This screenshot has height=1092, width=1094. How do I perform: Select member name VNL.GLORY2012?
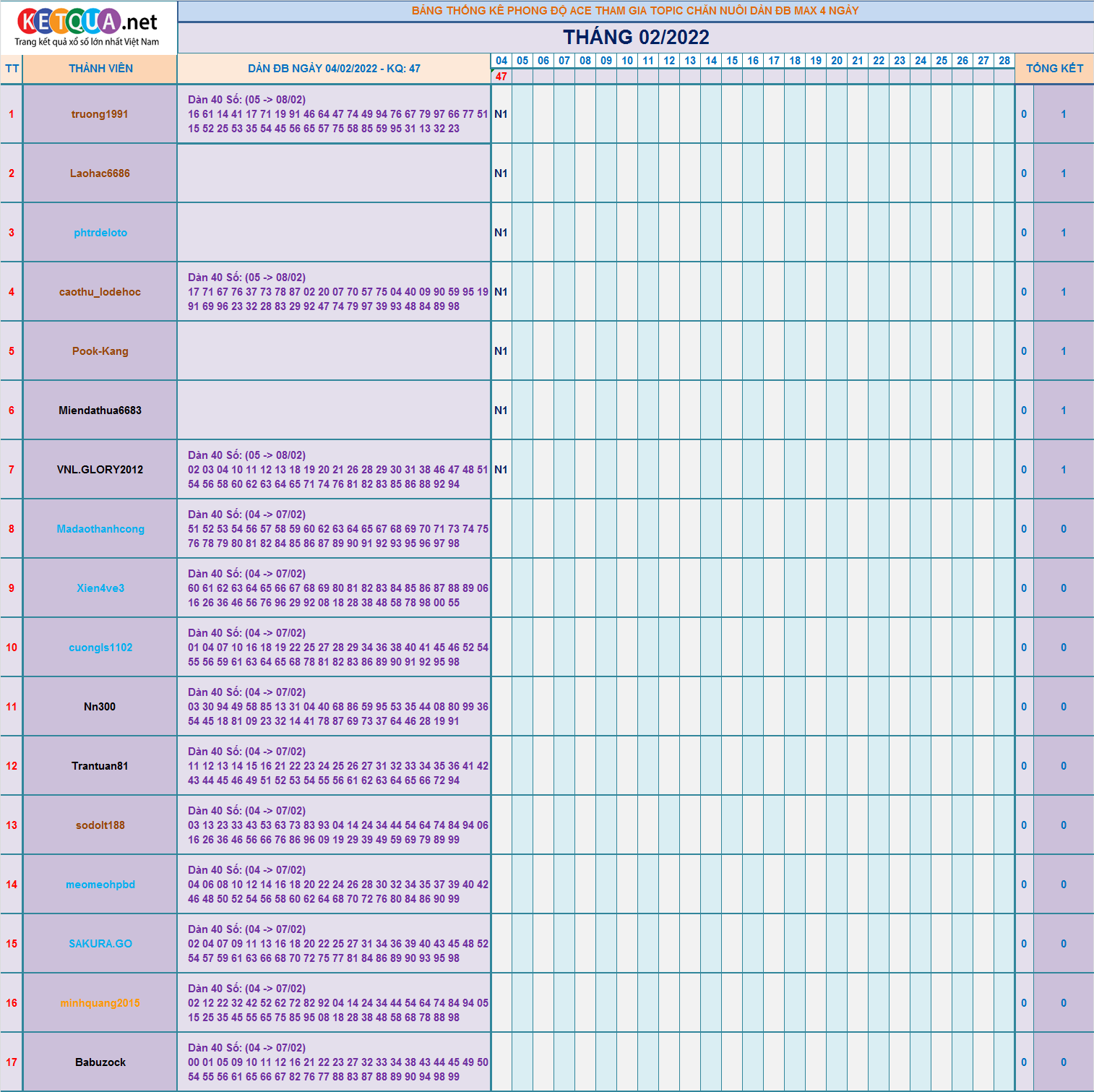[x=100, y=470]
